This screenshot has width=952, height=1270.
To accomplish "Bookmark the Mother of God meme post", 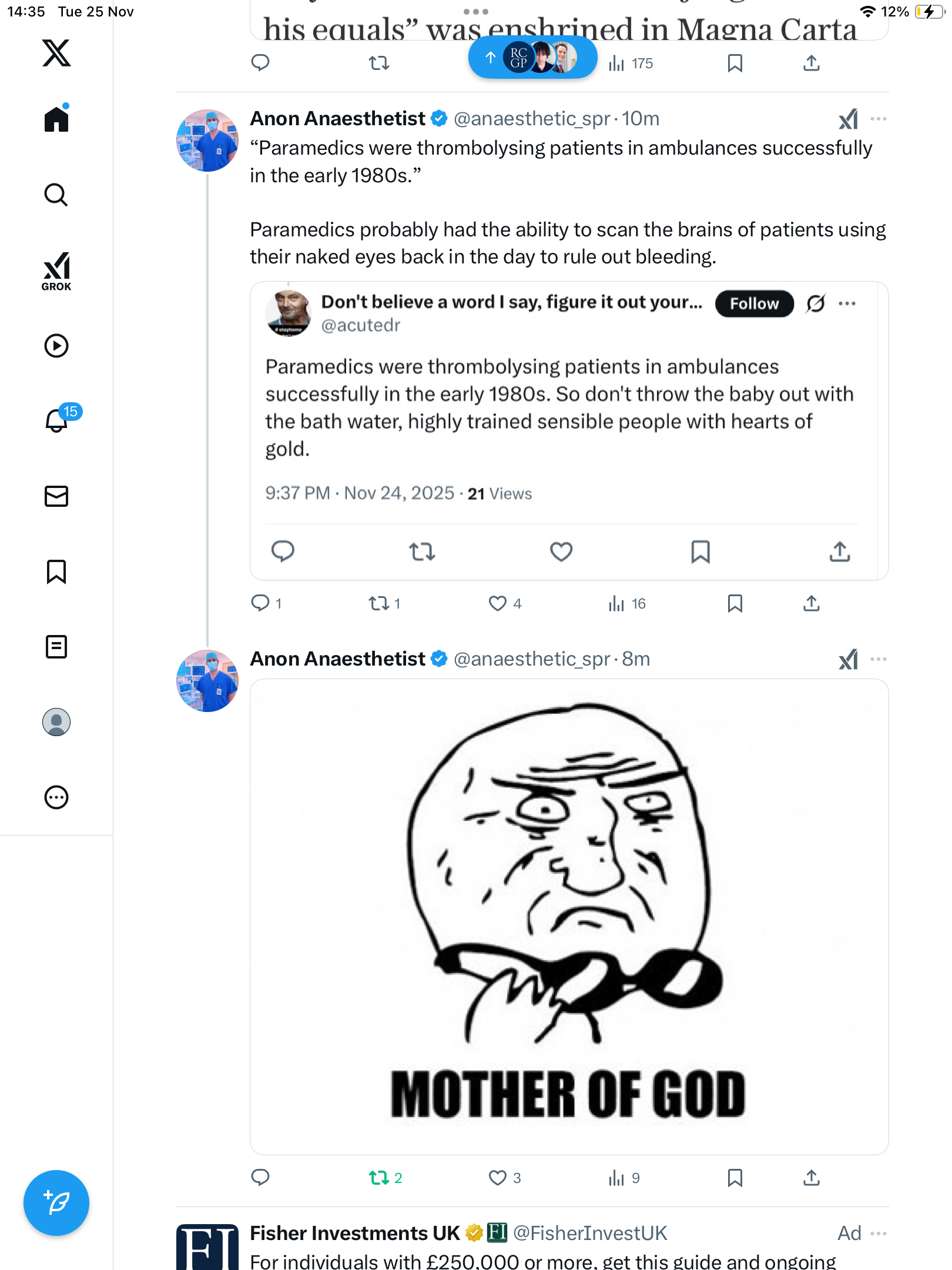I will pos(735,1178).
